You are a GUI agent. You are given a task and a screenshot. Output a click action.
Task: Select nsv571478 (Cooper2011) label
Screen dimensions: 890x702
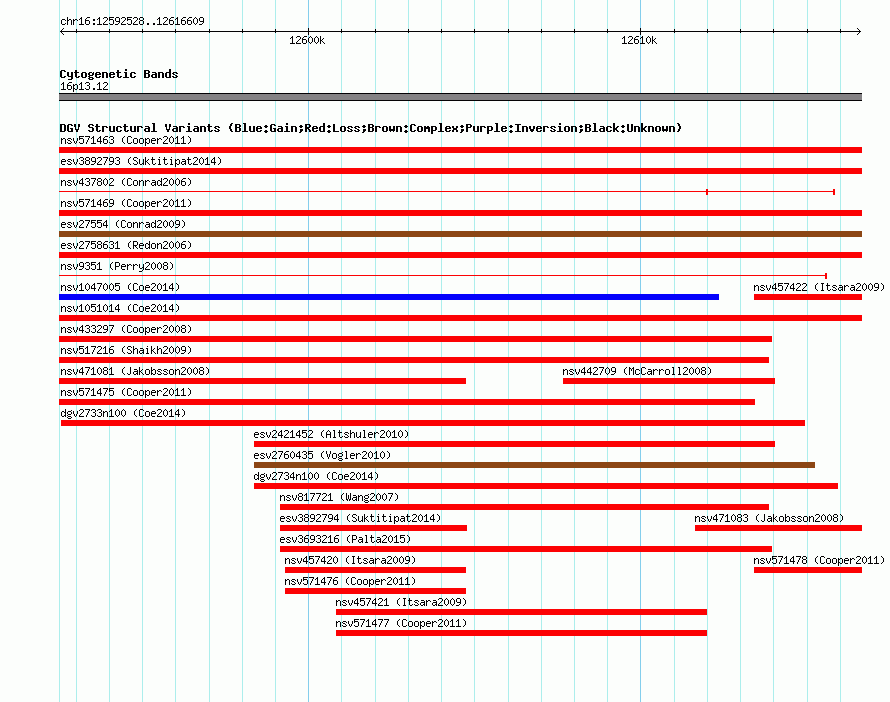819,560
